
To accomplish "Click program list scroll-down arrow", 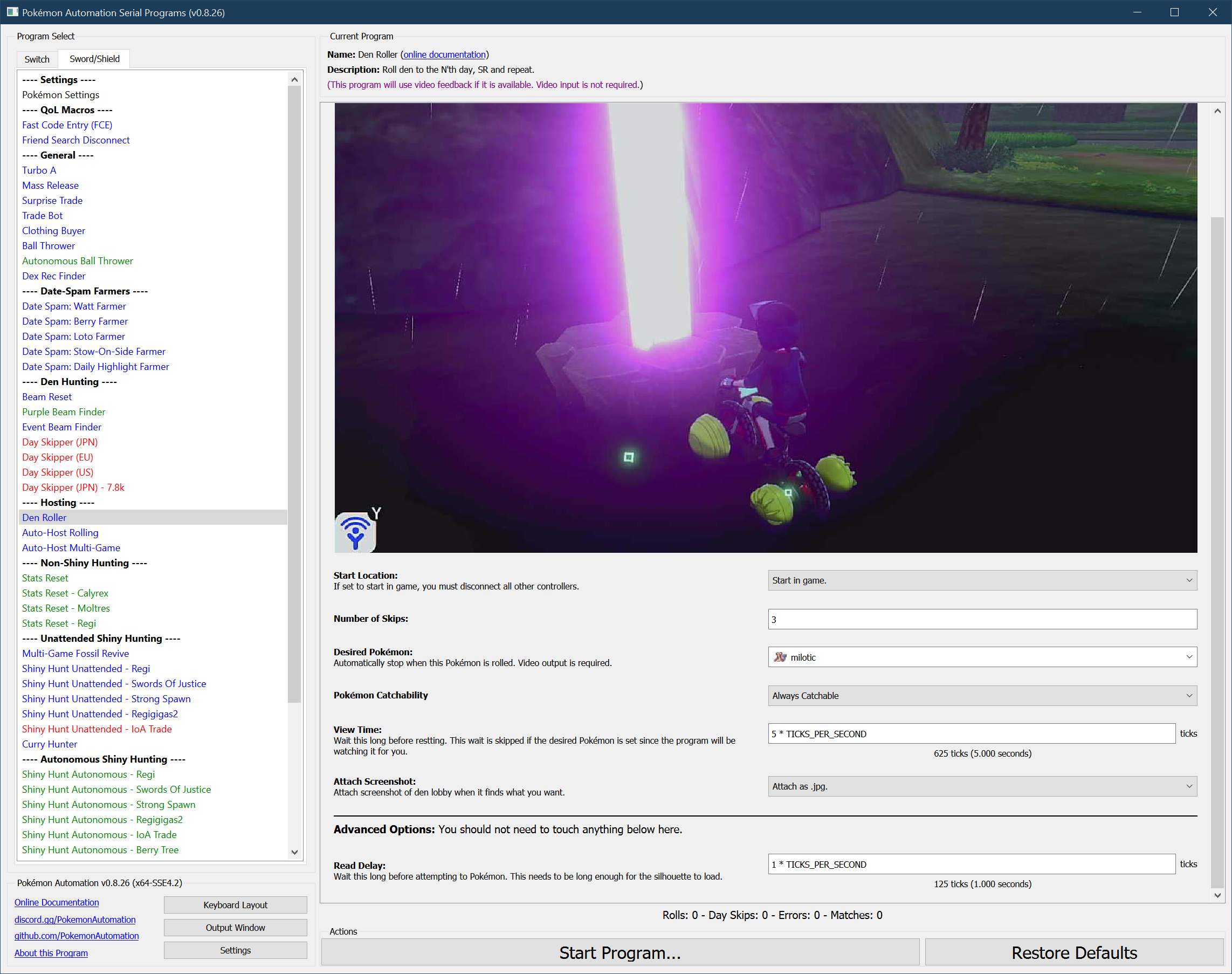I will pyautogui.click(x=294, y=852).
